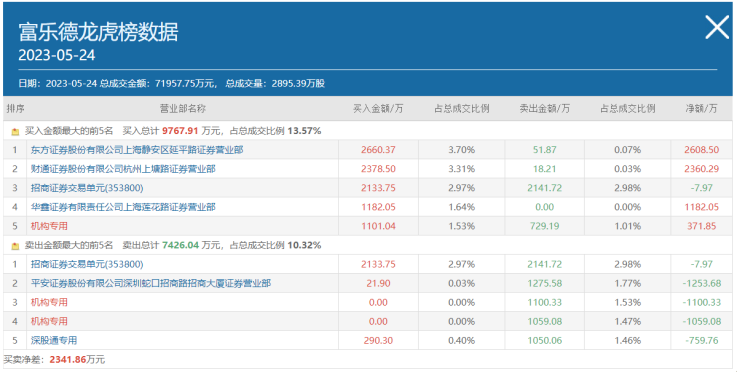This screenshot has width=737, height=372.
Task: Select the ratio value 3.31%
Action: (462, 169)
